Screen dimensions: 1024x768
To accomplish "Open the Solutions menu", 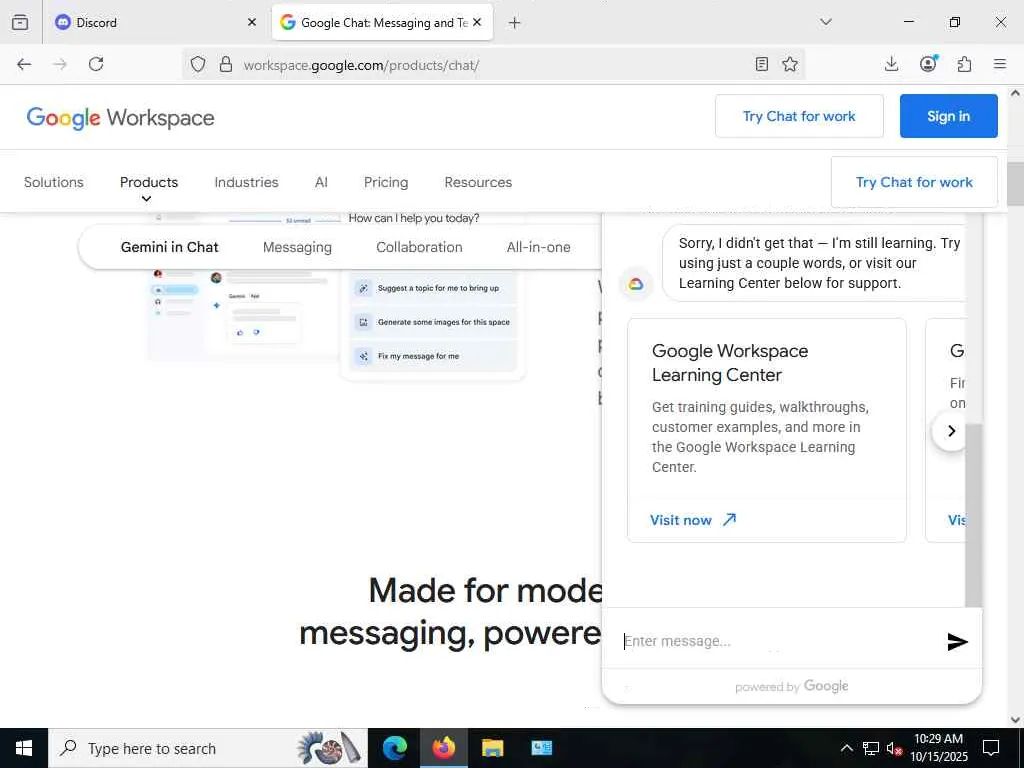I will [54, 182].
